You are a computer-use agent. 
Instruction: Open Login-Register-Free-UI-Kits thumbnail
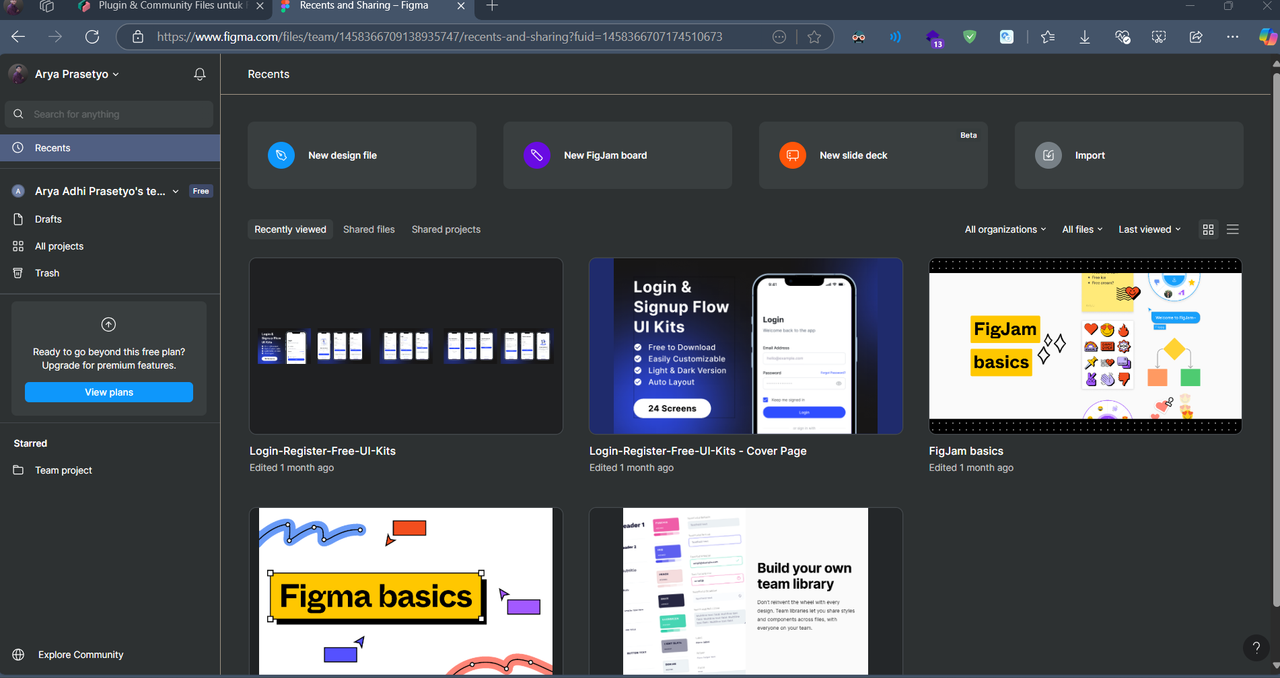click(x=406, y=346)
